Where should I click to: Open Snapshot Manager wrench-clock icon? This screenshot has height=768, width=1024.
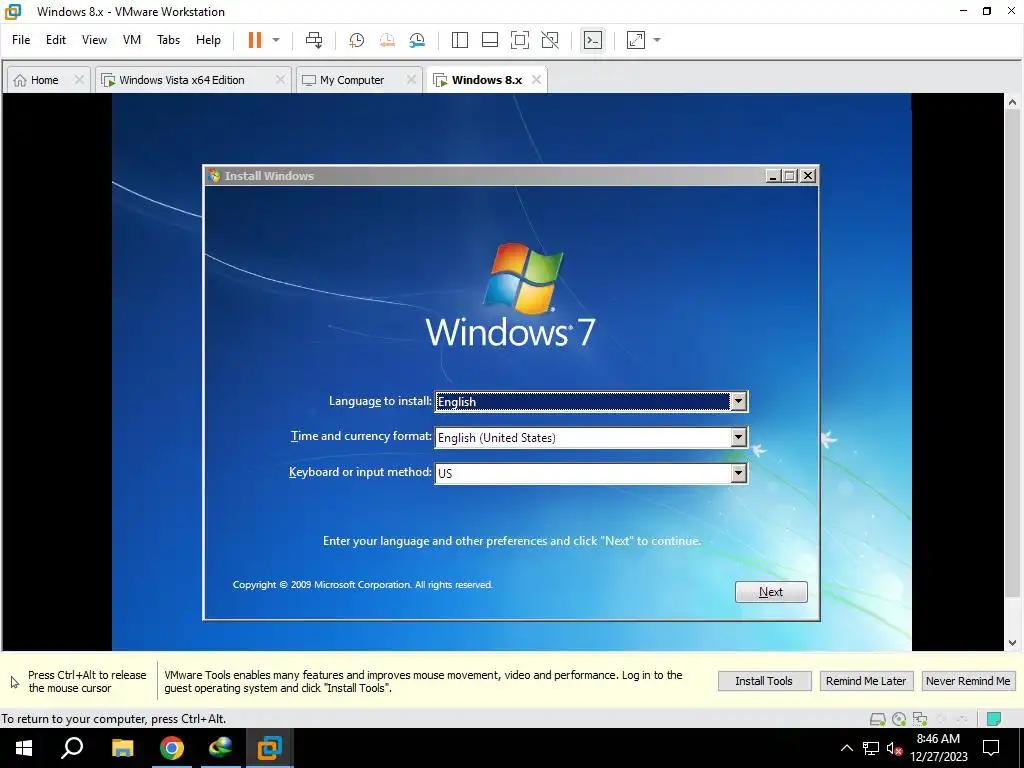417,40
